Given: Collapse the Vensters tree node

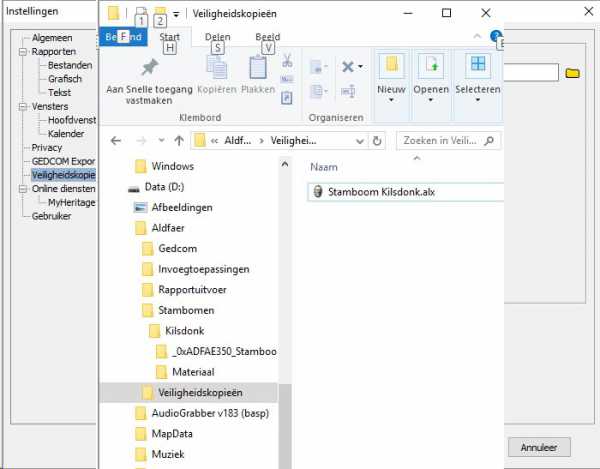Looking at the screenshot, I should (x=22, y=105).
